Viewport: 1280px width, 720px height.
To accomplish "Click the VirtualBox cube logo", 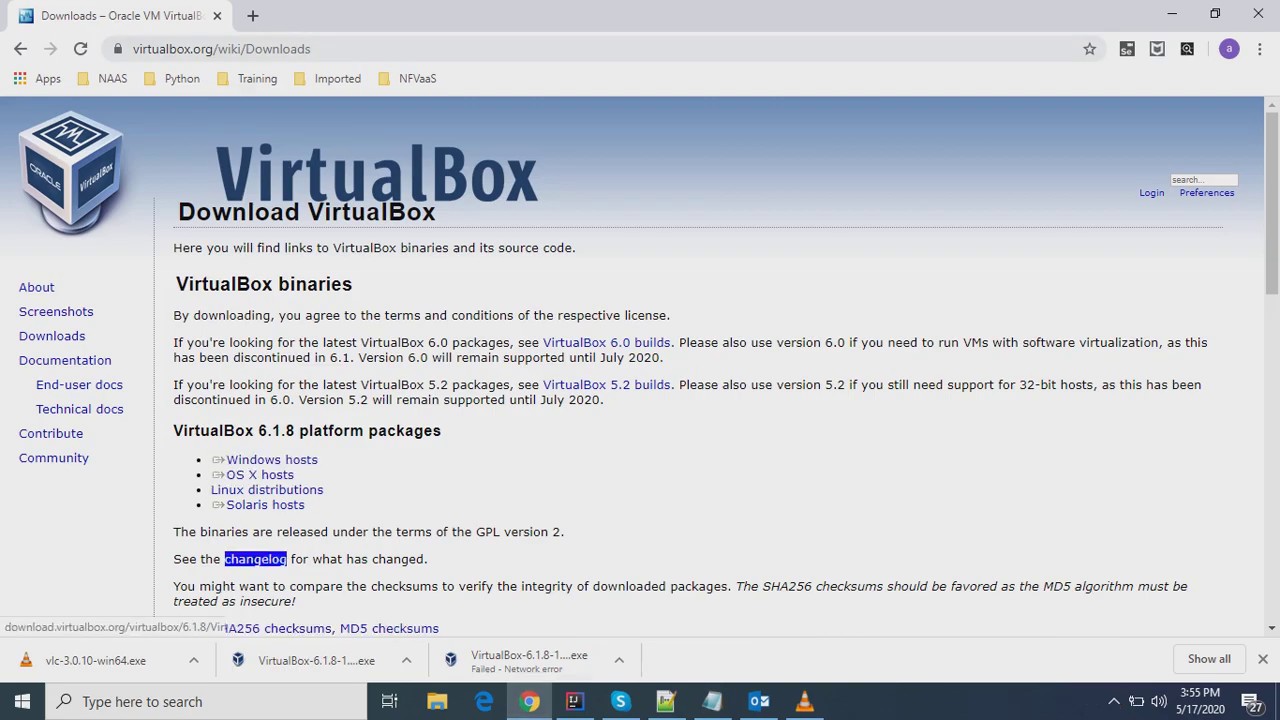I will (x=70, y=172).
